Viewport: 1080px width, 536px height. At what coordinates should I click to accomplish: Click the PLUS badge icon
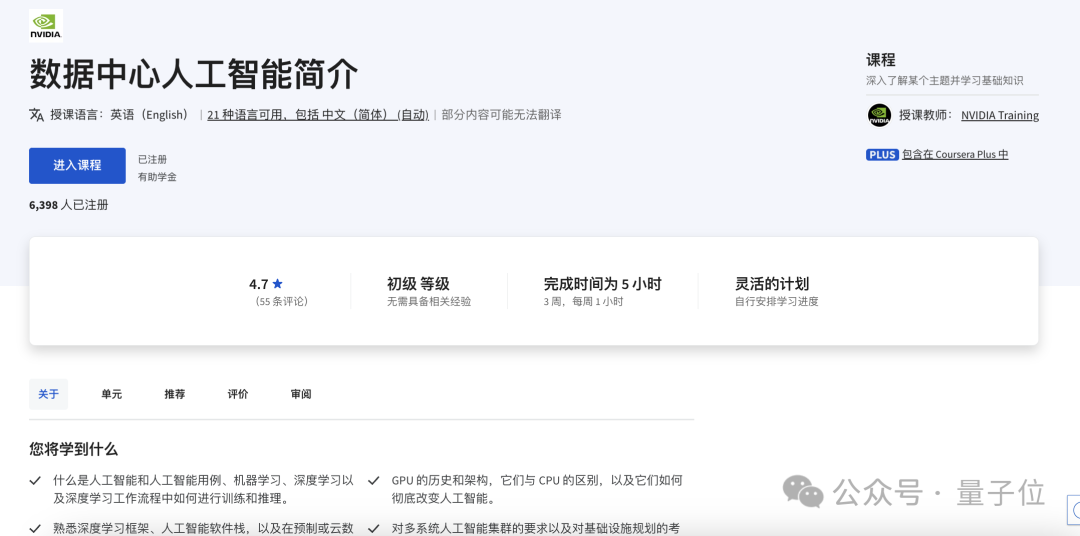882,155
